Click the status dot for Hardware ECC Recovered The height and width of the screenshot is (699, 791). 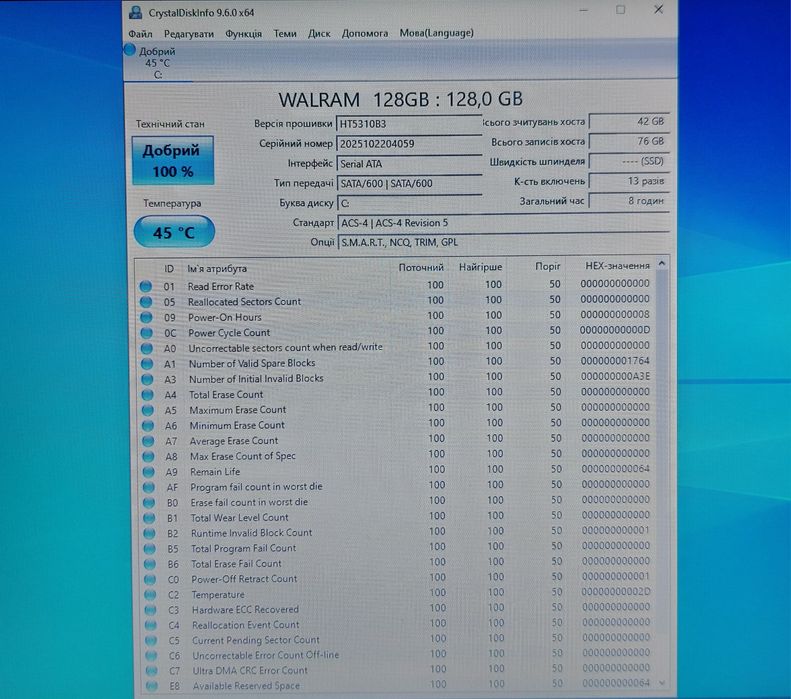pyautogui.click(x=150, y=610)
